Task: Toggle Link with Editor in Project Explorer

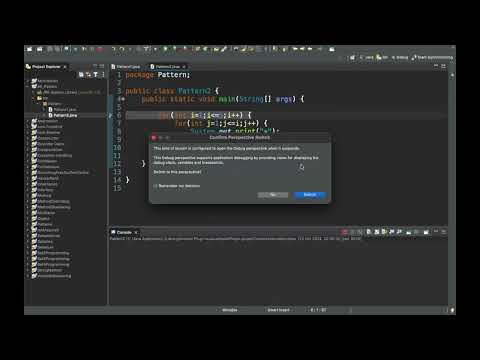Action: coord(88,75)
